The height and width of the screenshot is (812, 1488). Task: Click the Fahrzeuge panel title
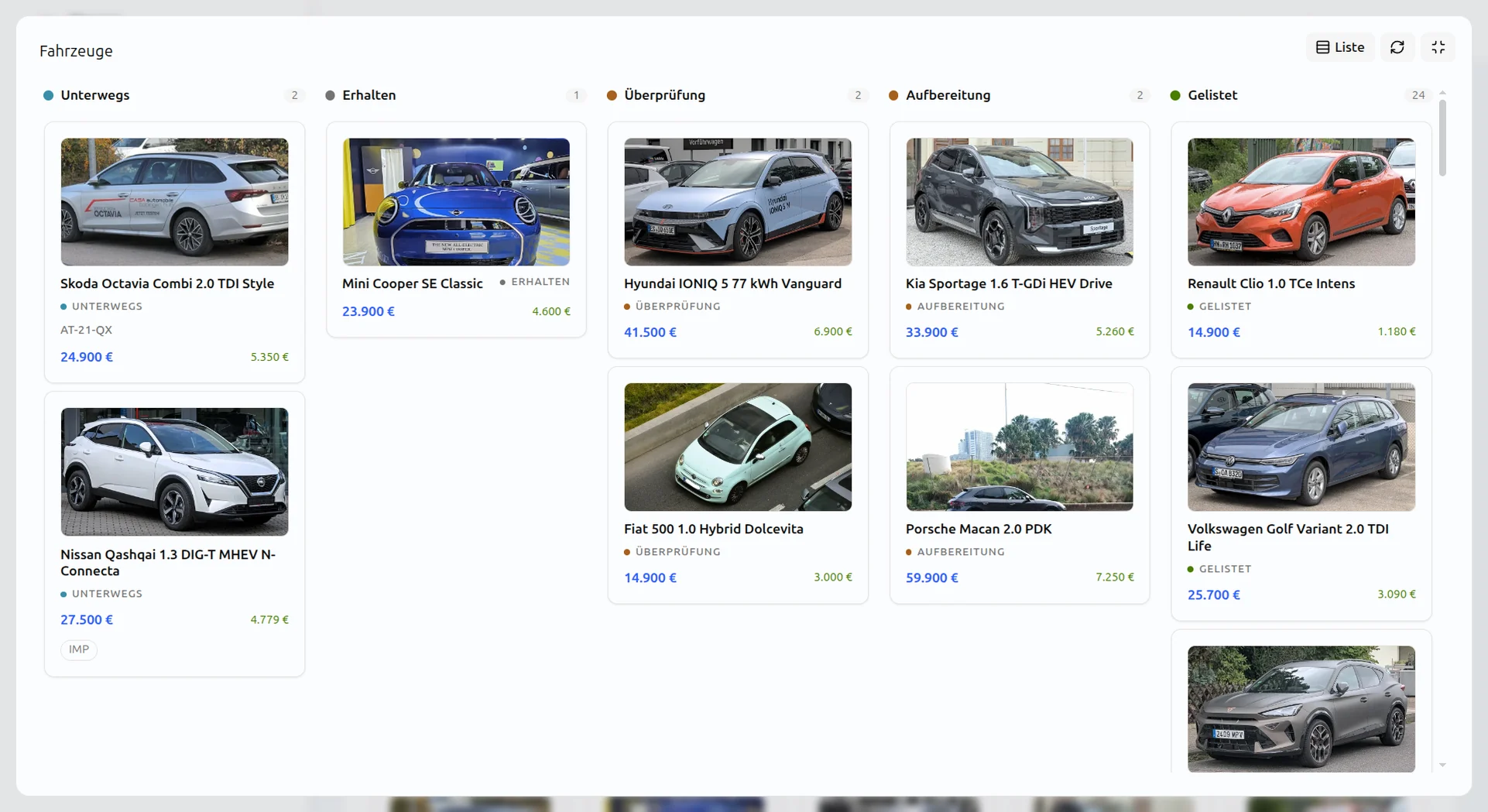(x=76, y=51)
